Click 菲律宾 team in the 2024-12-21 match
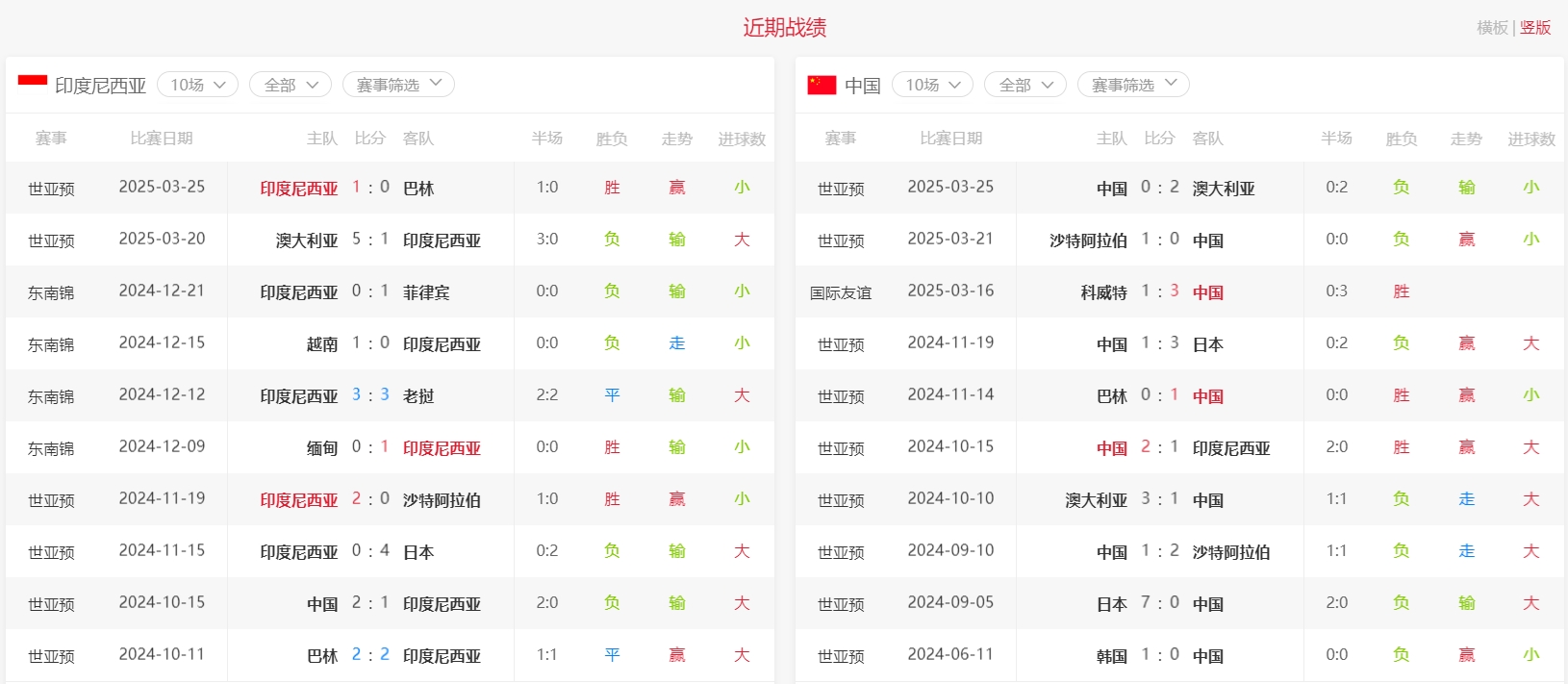Viewport: 1568px width, 684px height. pyautogui.click(x=426, y=292)
